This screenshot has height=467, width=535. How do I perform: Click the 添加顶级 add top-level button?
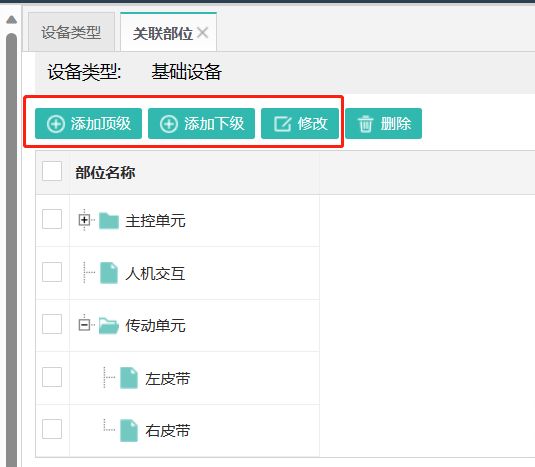point(88,123)
